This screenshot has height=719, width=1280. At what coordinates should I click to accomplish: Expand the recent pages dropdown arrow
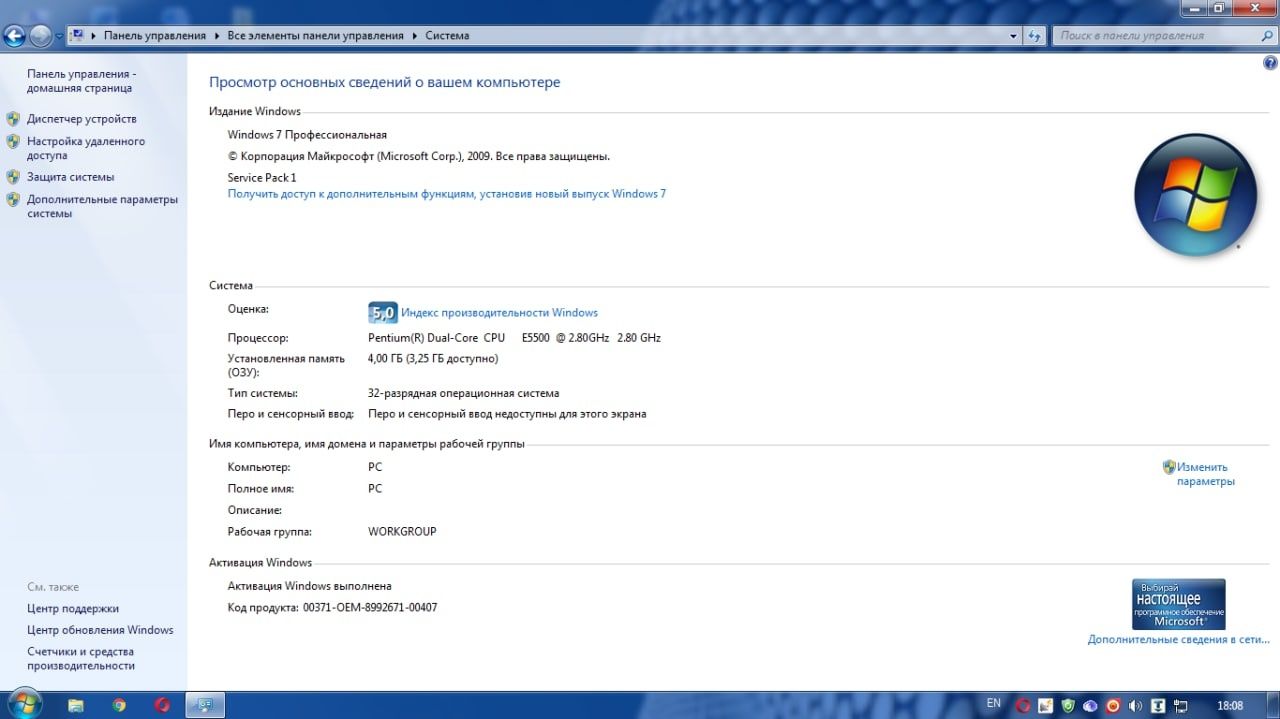pyautogui.click(x=60, y=36)
